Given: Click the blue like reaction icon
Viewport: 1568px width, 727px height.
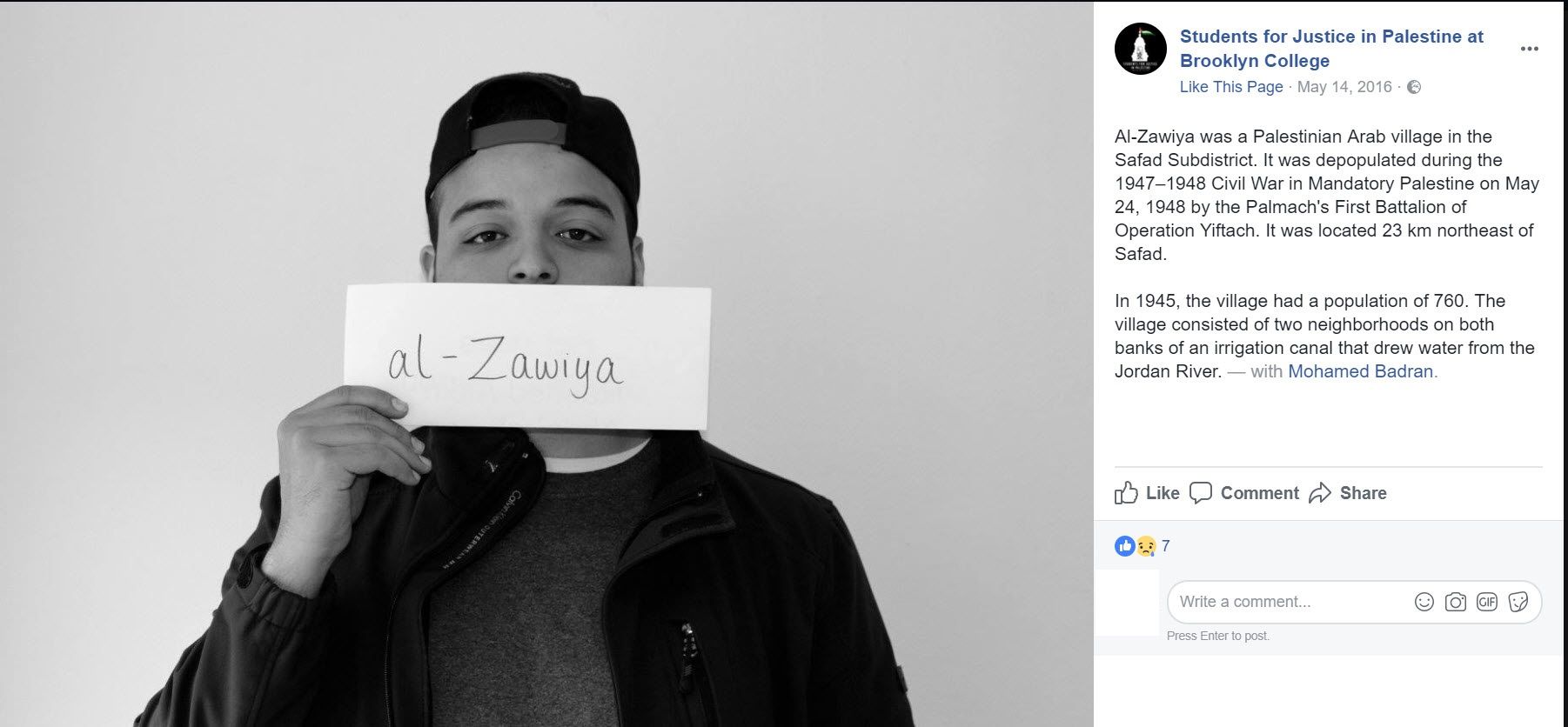Looking at the screenshot, I should click(1125, 546).
